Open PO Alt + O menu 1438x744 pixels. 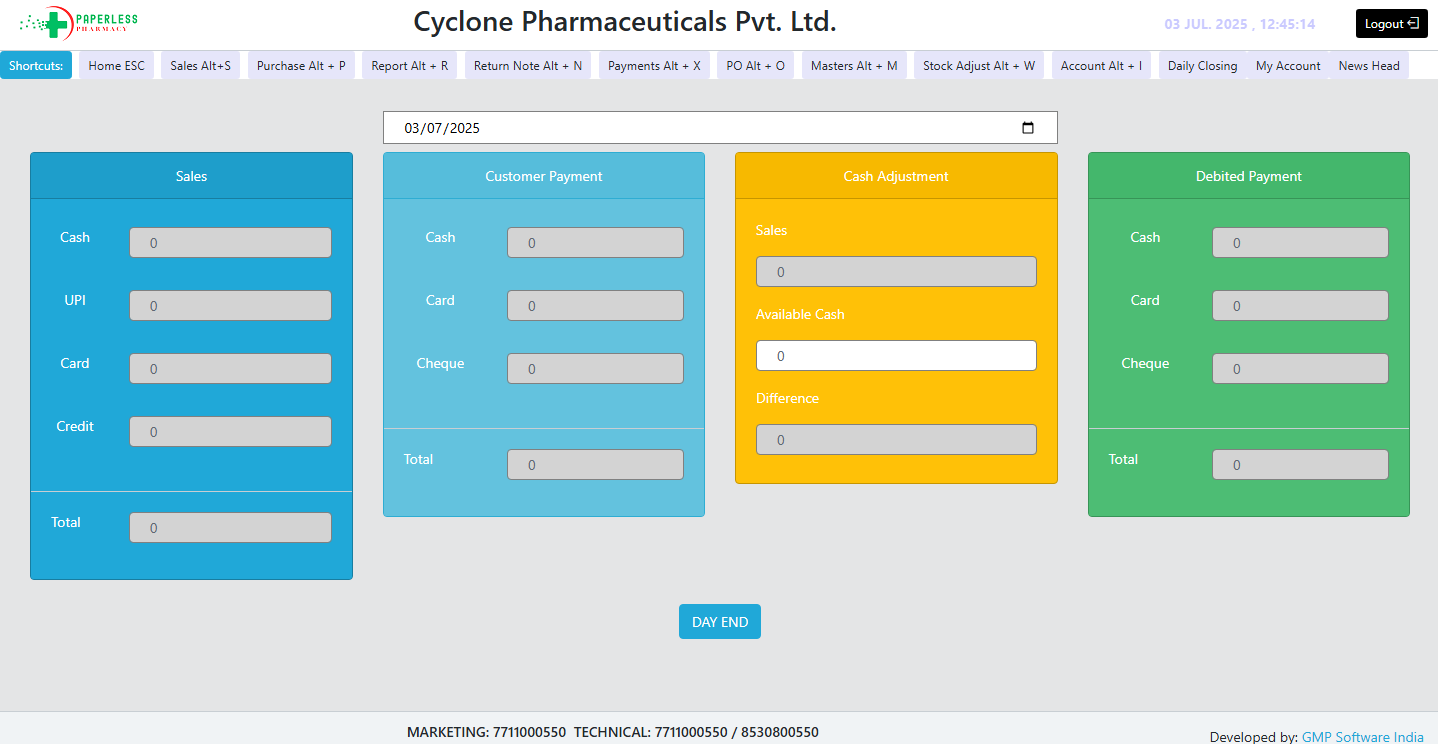coord(755,66)
